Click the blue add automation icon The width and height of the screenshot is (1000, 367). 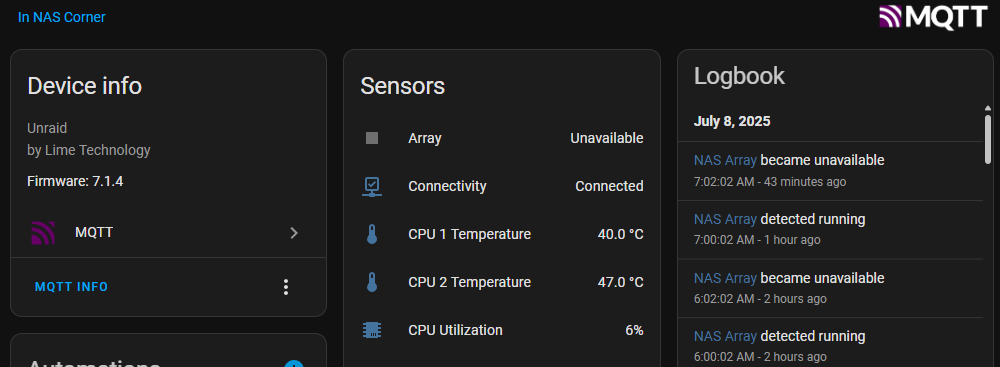(293, 364)
